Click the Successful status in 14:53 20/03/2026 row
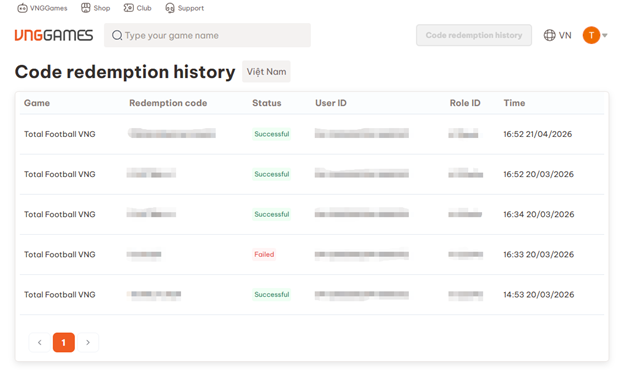 pyautogui.click(x=272, y=294)
